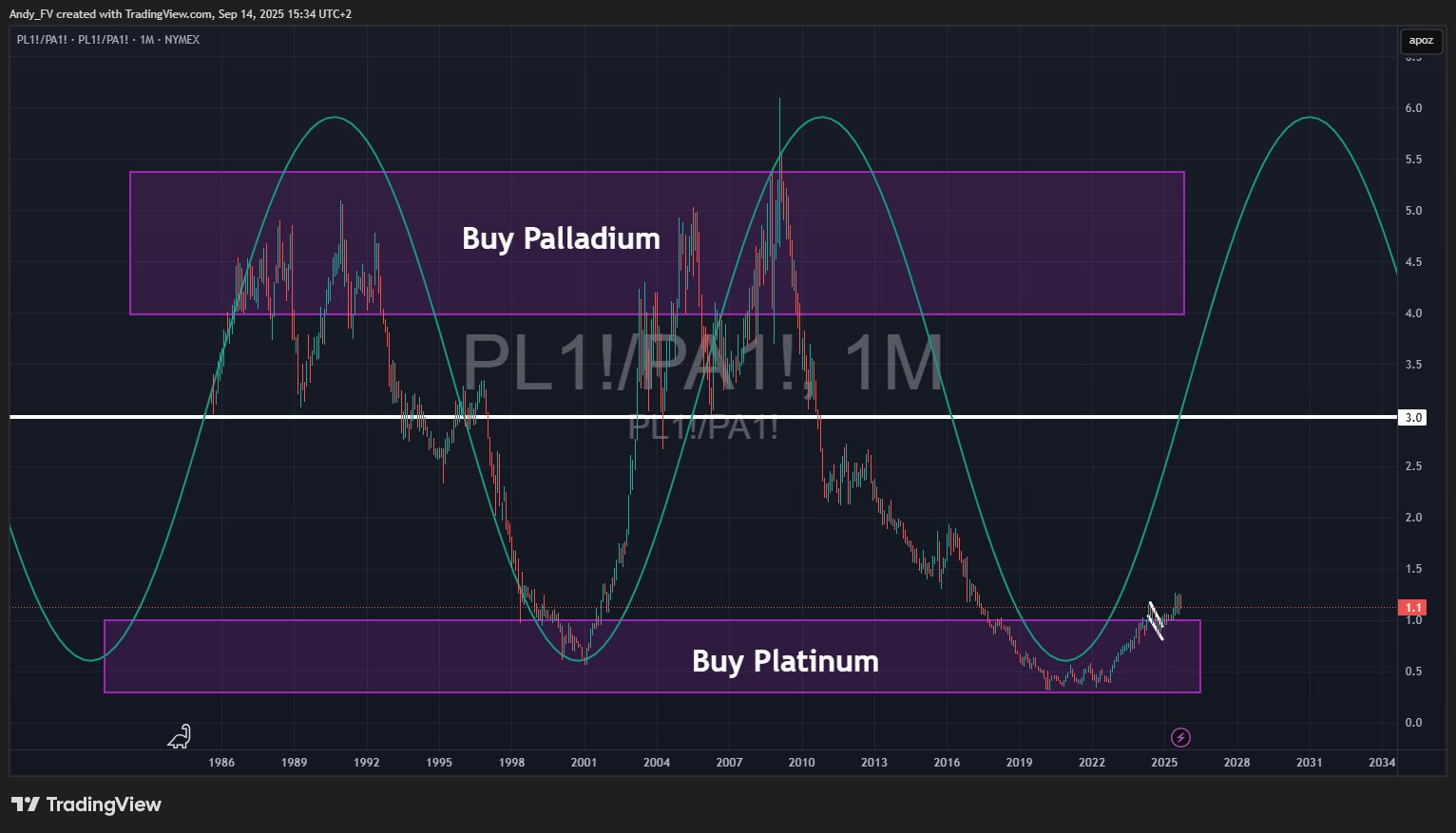Click the 1989 year on the time axis
1456x833 pixels.
click(294, 763)
